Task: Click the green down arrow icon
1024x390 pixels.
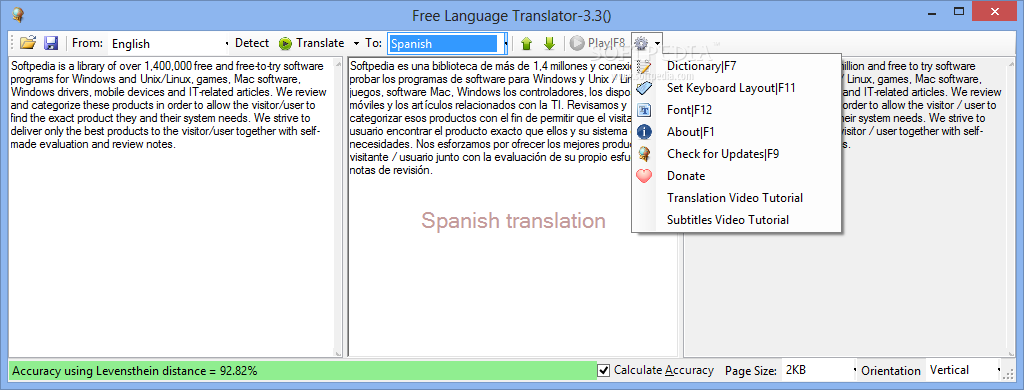Action: click(x=549, y=43)
